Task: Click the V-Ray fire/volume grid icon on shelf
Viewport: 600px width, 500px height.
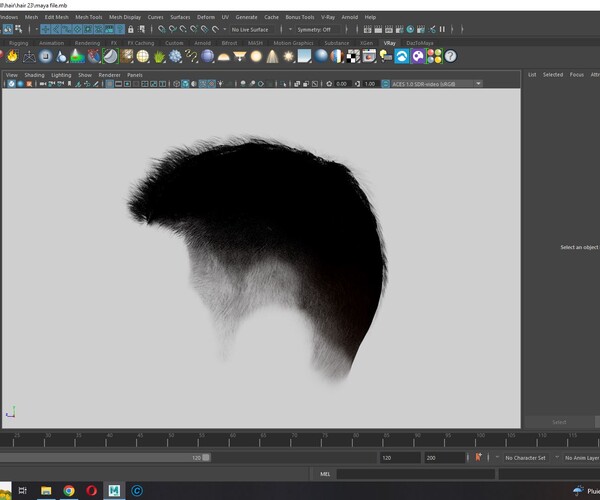Action: tap(13, 56)
